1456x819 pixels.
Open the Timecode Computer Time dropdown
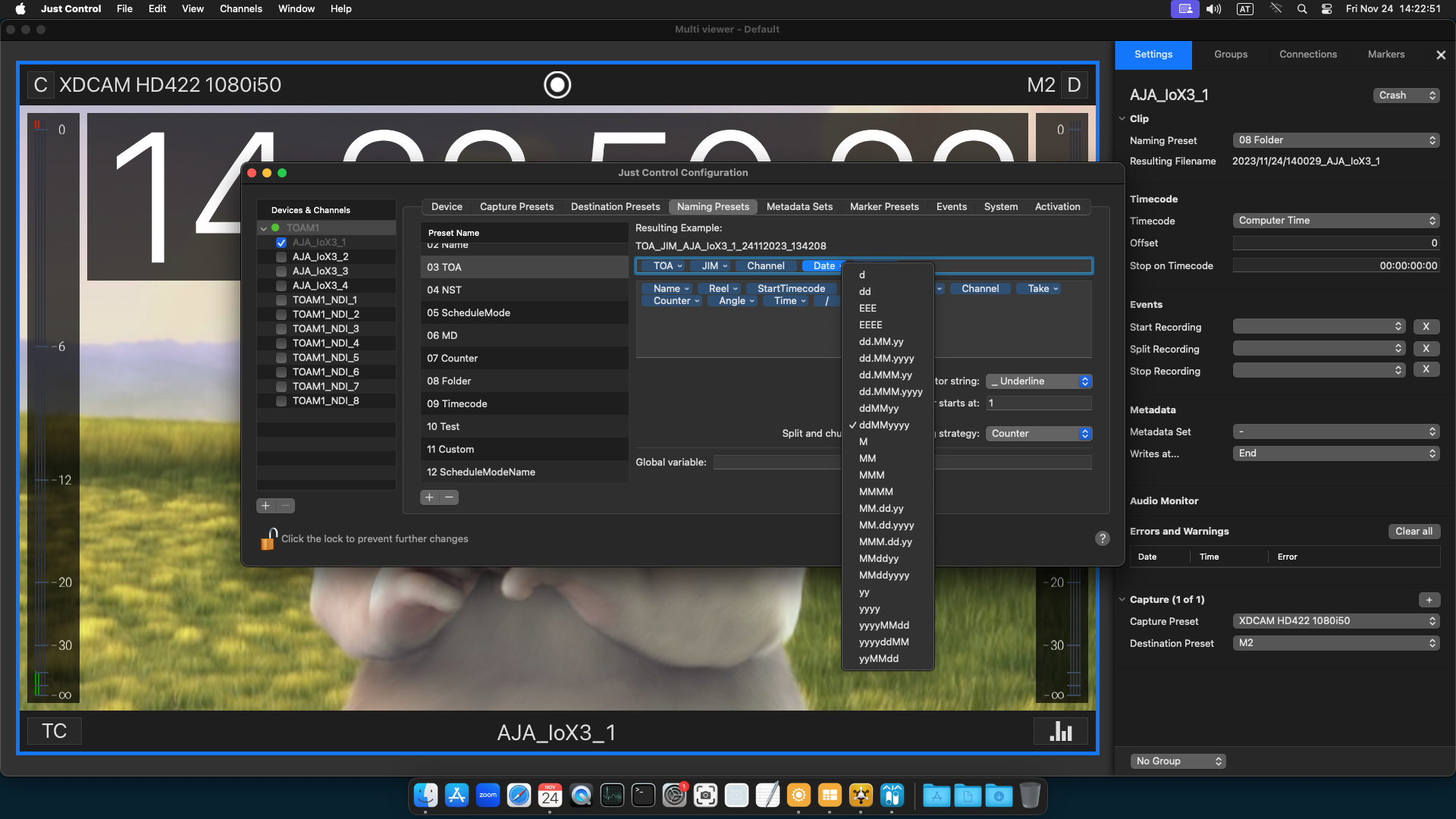pyautogui.click(x=1336, y=221)
